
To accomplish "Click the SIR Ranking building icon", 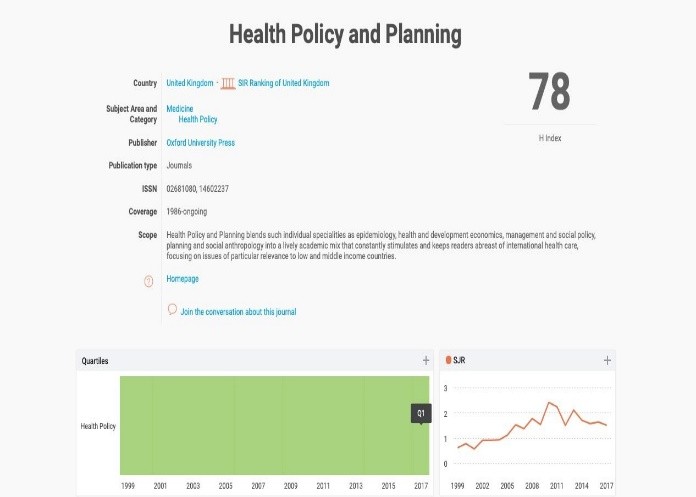I will coord(229,83).
